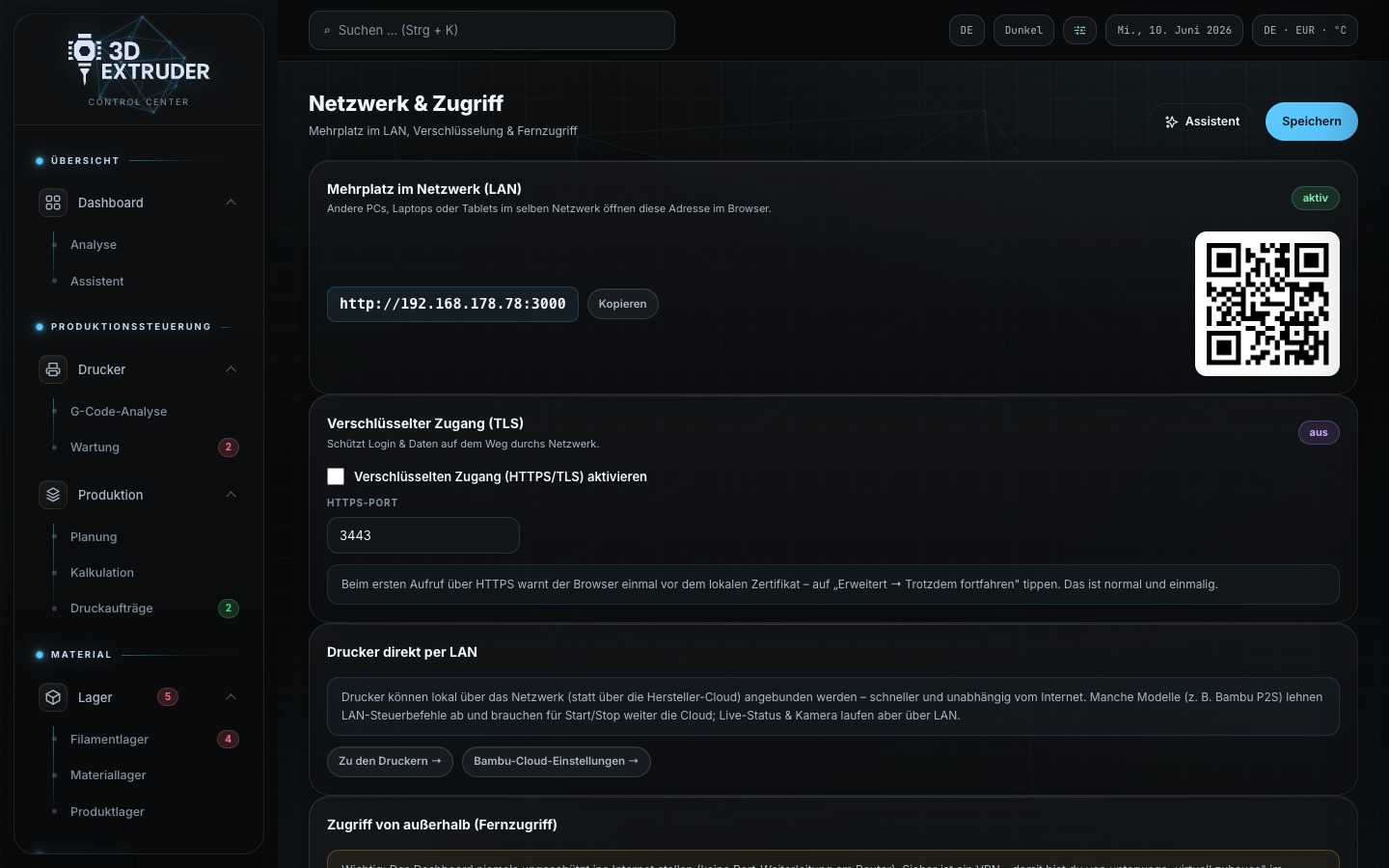Click the magnifier icon in the search box

coord(326,31)
